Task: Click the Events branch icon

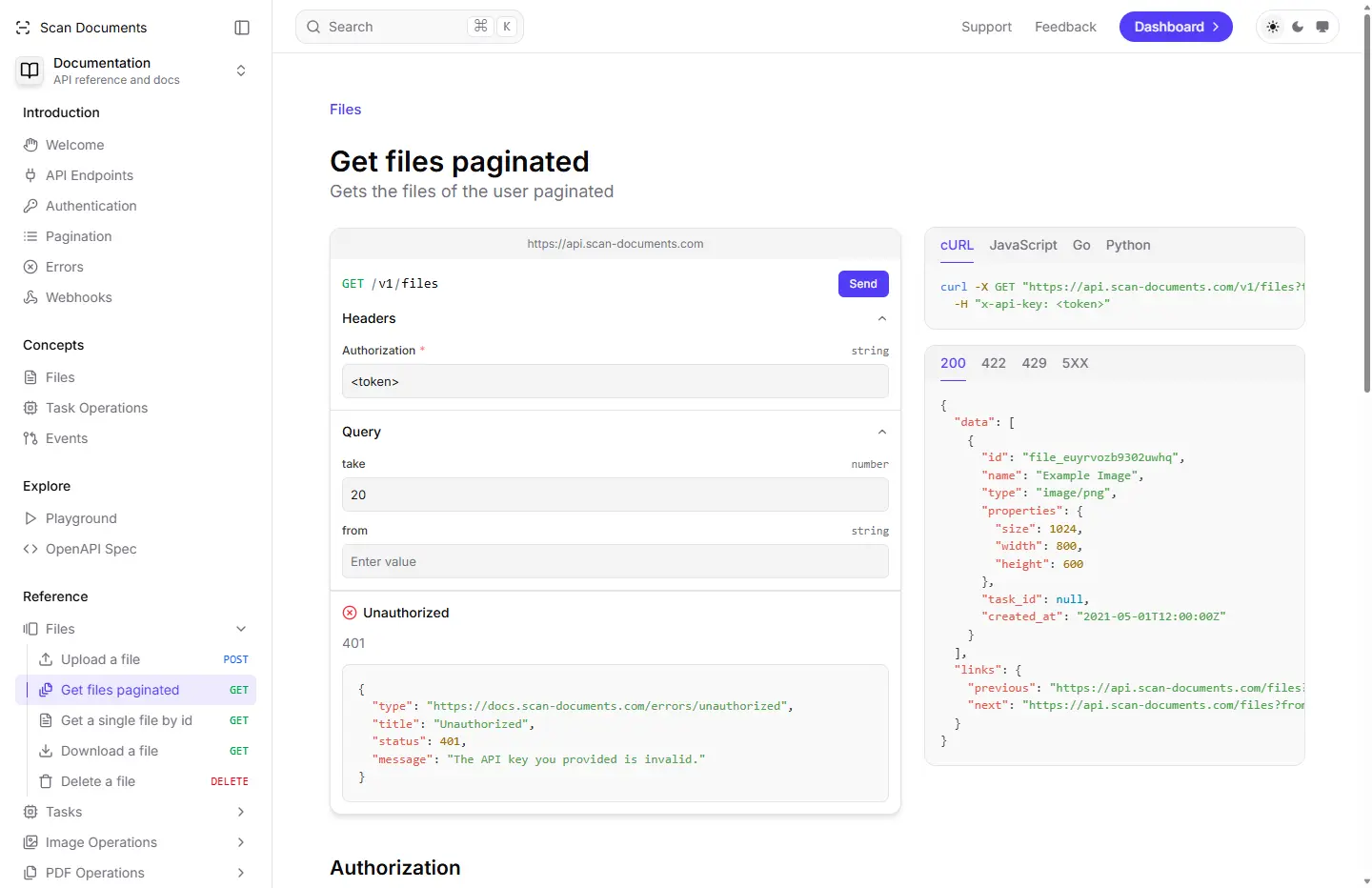Action: pyautogui.click(x=30, y=438)
